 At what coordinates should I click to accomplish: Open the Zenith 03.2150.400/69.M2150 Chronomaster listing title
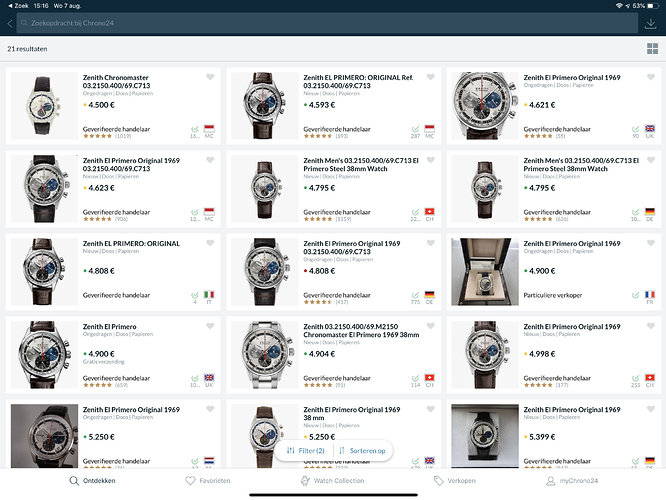(x=361, y=331)
